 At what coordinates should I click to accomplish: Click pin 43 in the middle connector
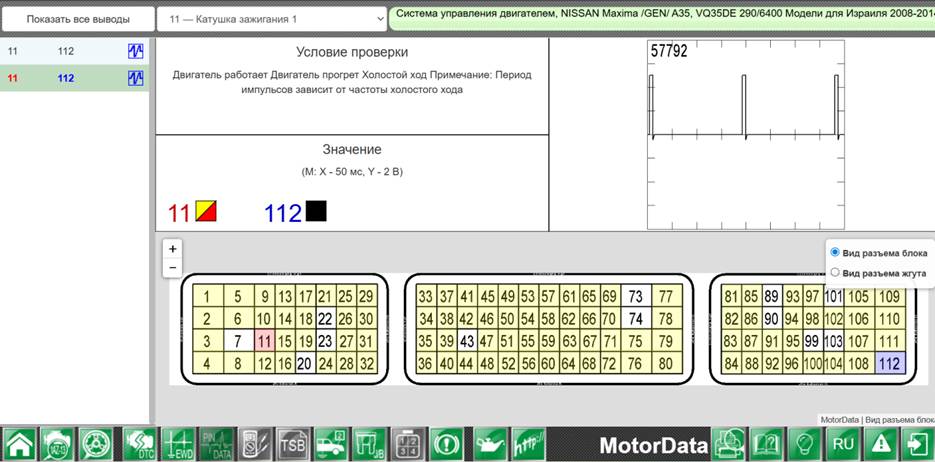coord(467,341)
